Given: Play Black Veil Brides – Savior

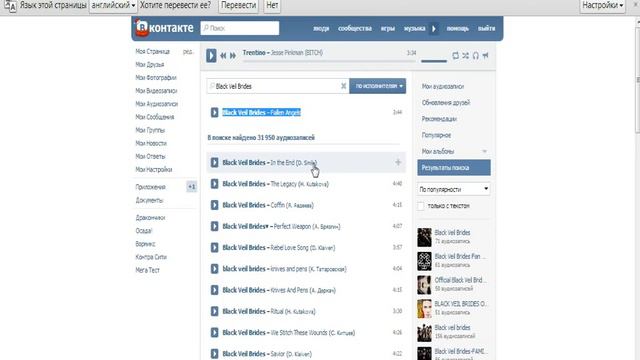Looking at the screenshot, I should [214, 353].
